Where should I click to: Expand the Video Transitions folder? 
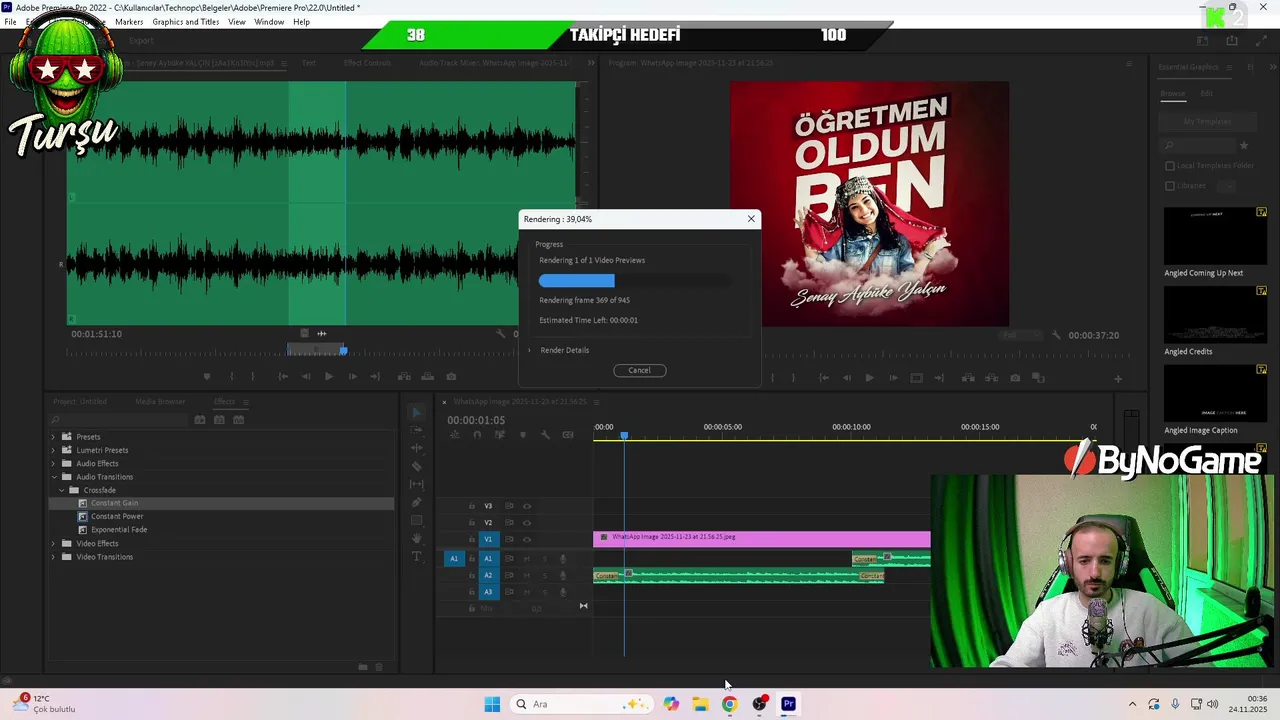tap(53, 557)
